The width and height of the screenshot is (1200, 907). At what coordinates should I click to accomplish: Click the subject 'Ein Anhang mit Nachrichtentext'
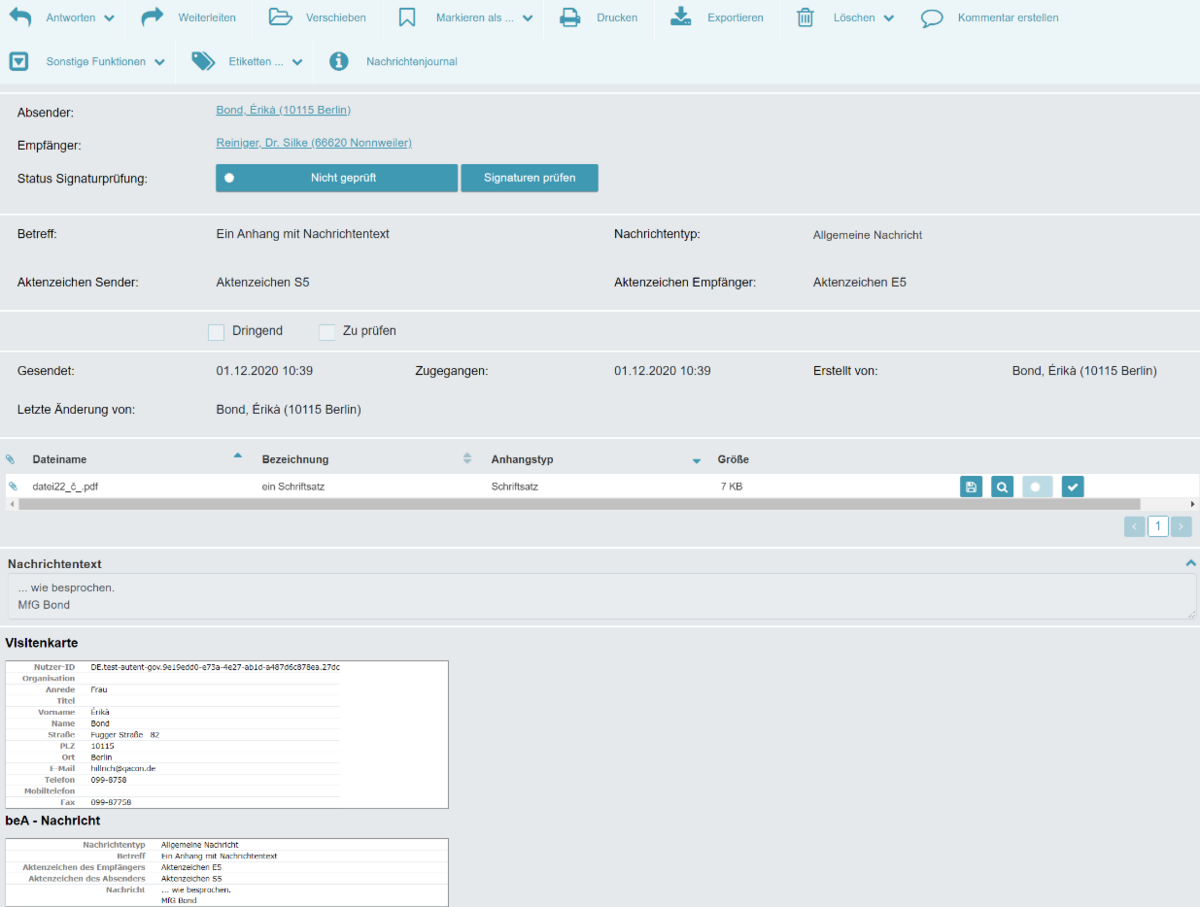coord(302,234)
